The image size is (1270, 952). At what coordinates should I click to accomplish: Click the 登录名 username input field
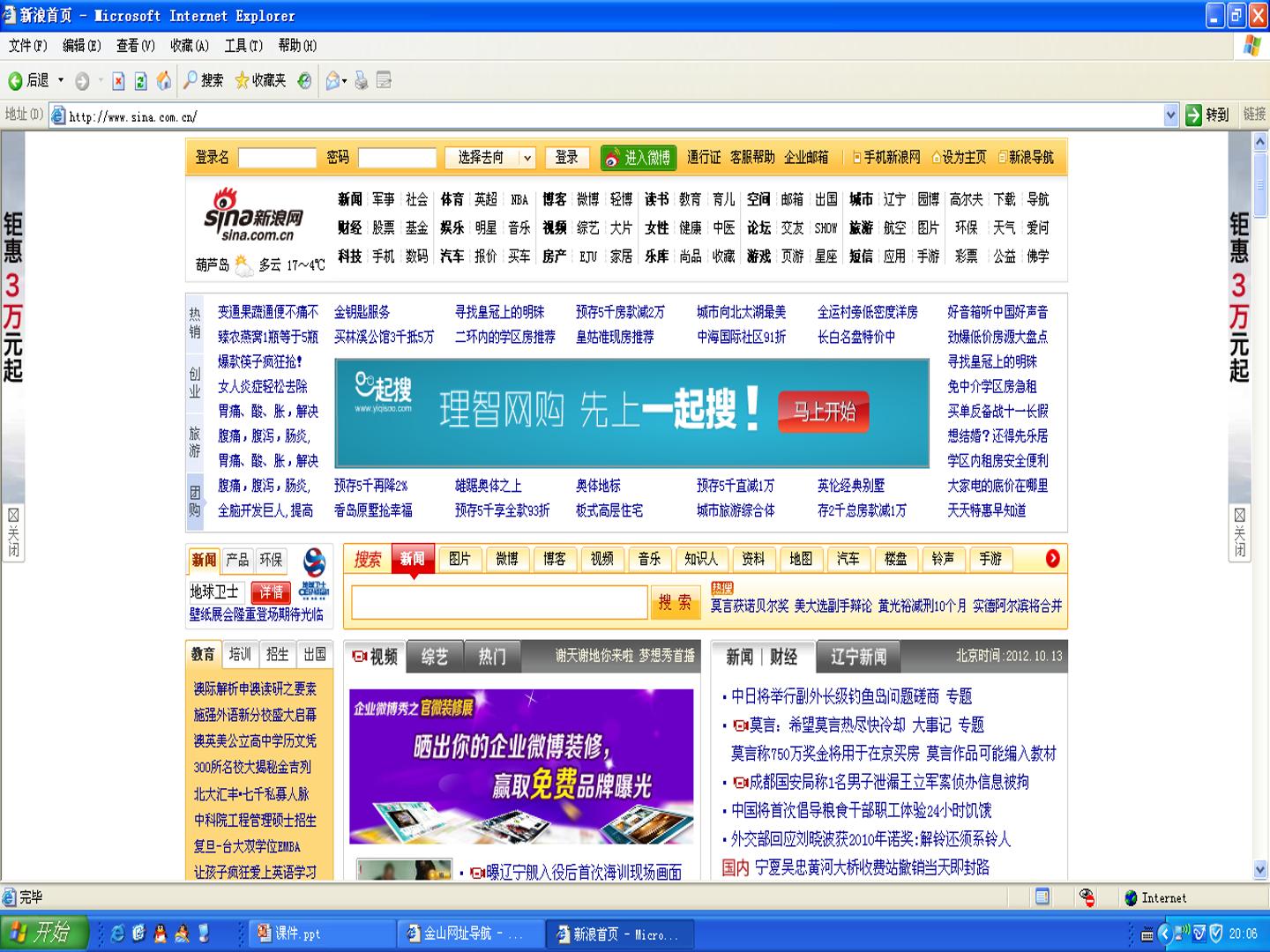[277, 158]
